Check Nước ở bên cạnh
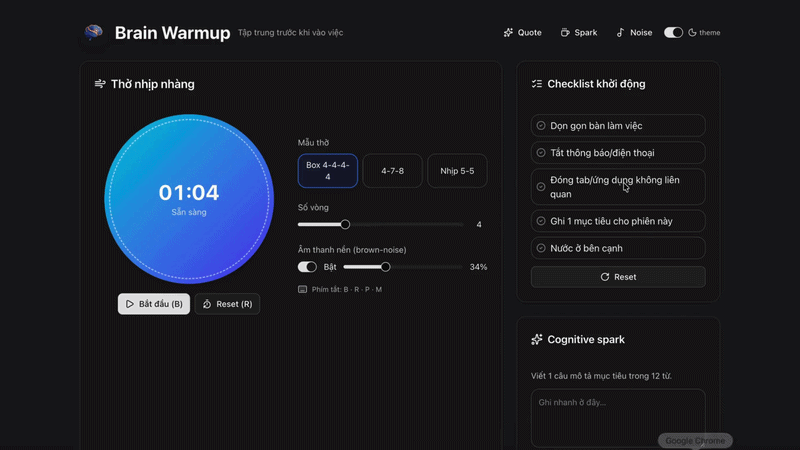Viewport: 800px width, 450px height. [x=618, y=248]
